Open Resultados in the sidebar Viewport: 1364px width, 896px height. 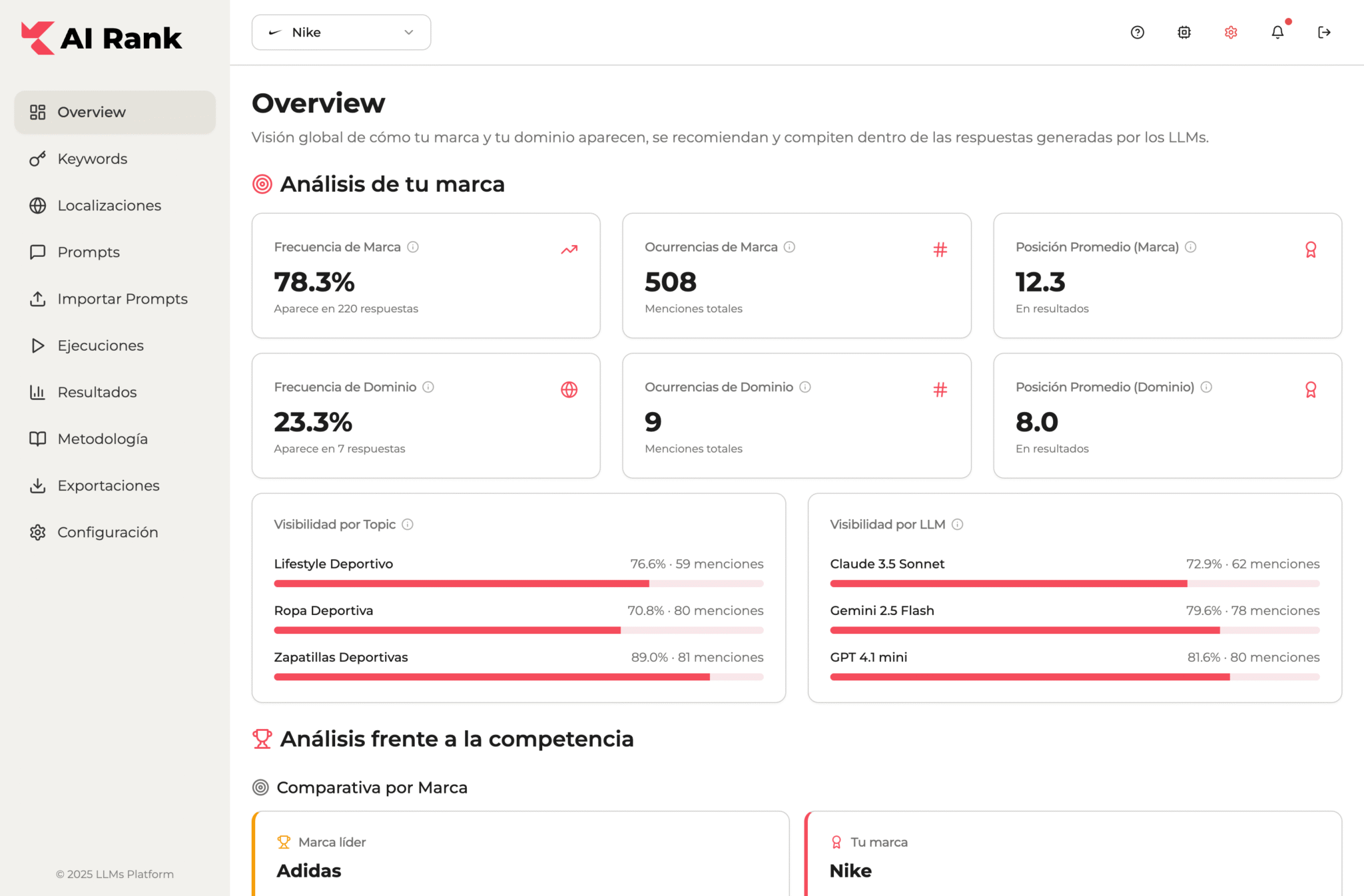pyautogui.click(x=115, y=392)
